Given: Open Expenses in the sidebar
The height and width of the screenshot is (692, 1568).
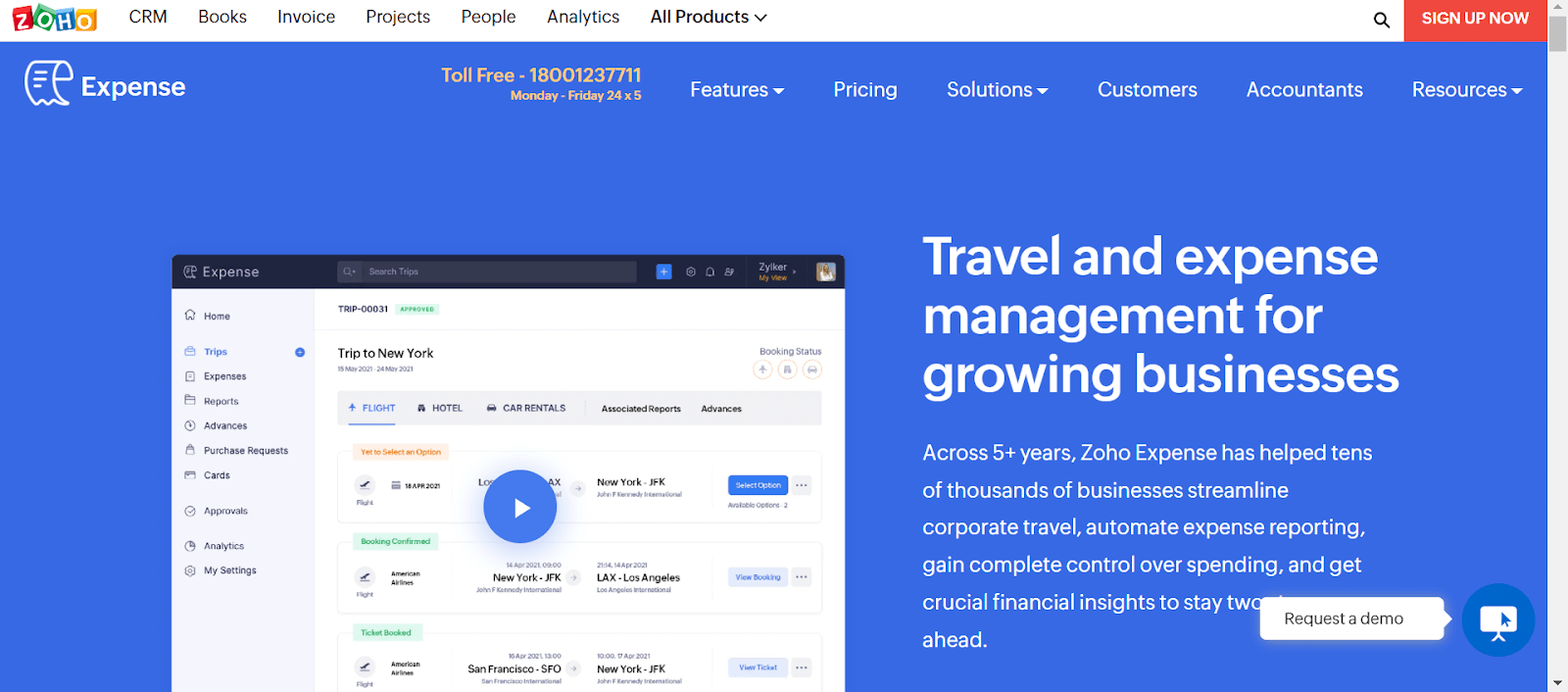Looking at the screenshot, I should (224, 376).
